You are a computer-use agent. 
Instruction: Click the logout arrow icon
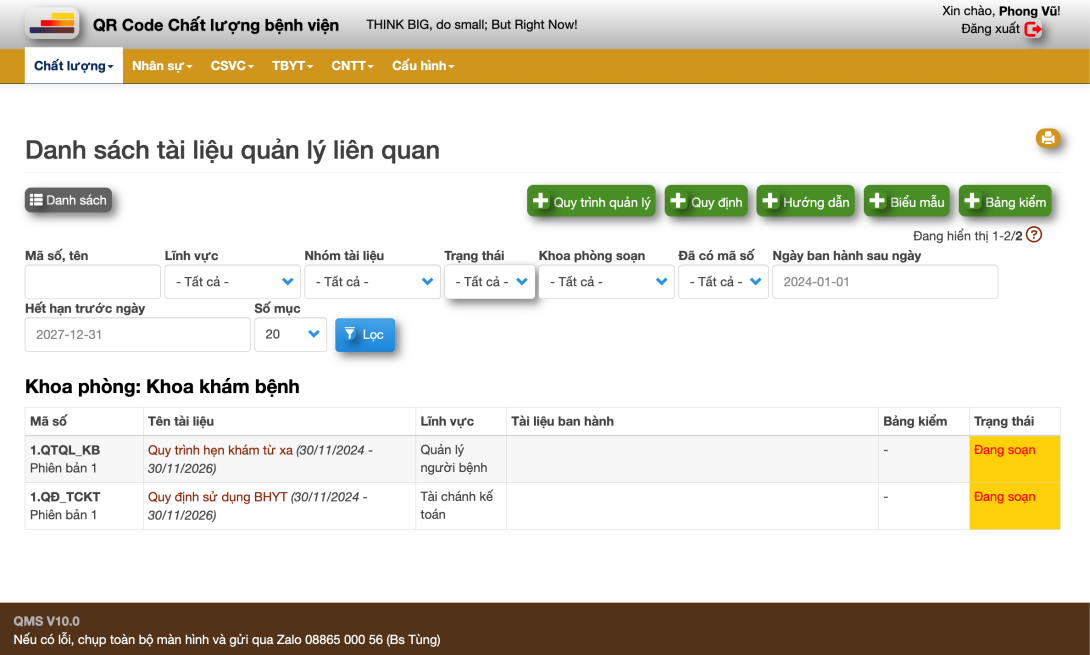(x=1033, y=29)
